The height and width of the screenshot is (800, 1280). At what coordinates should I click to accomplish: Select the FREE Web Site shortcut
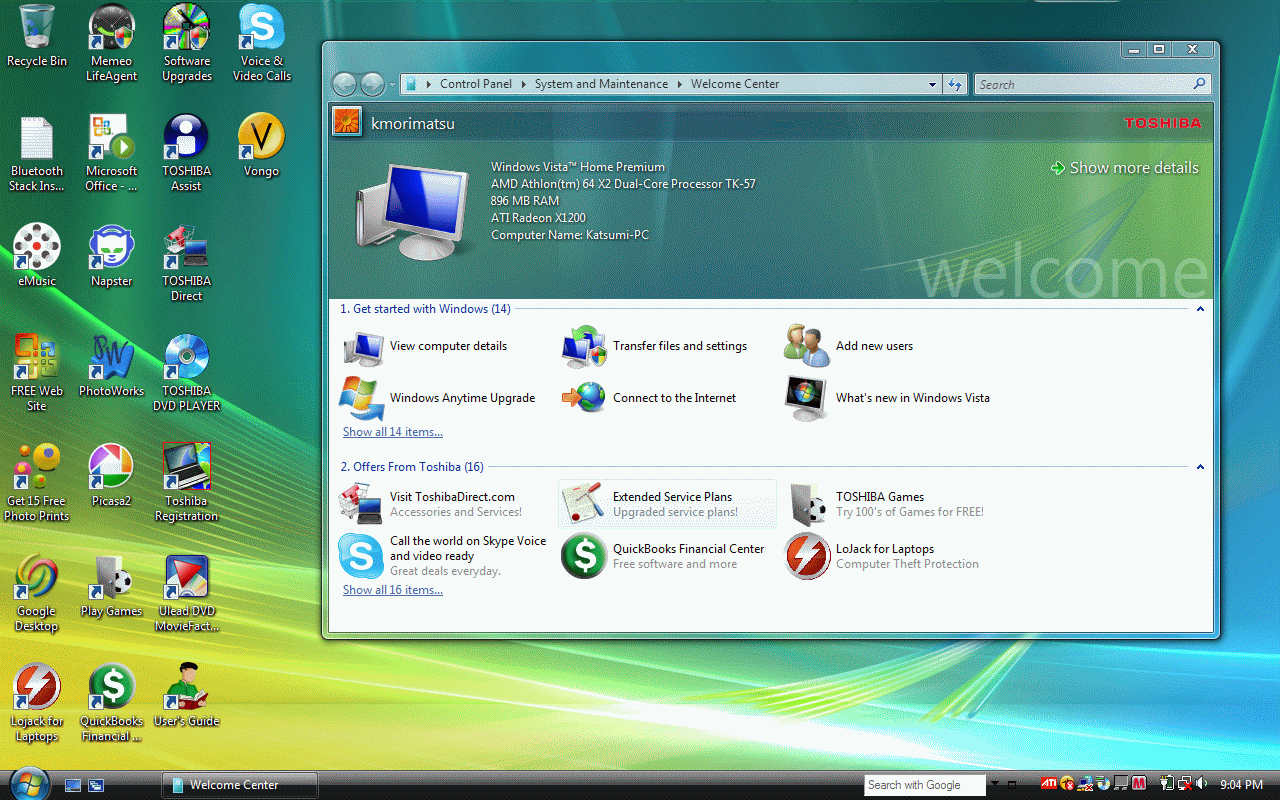37,373
